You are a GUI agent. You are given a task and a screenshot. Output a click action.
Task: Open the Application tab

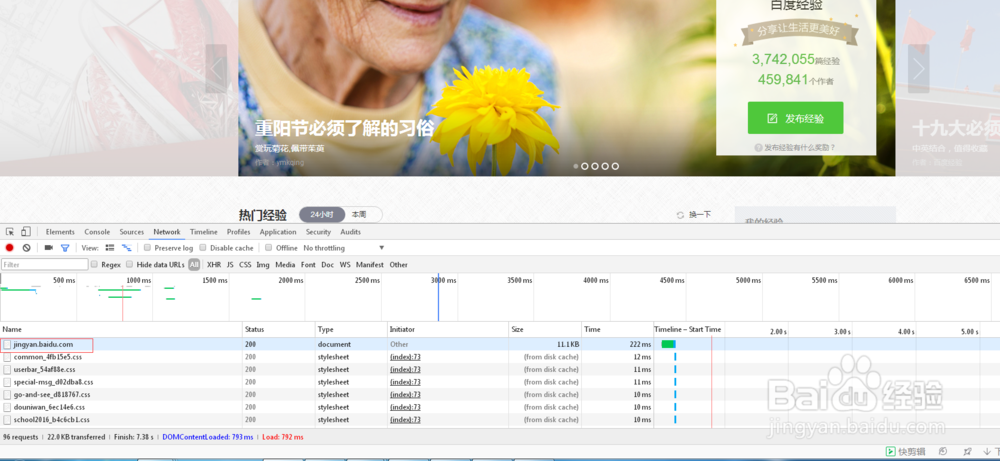(278, 232)
